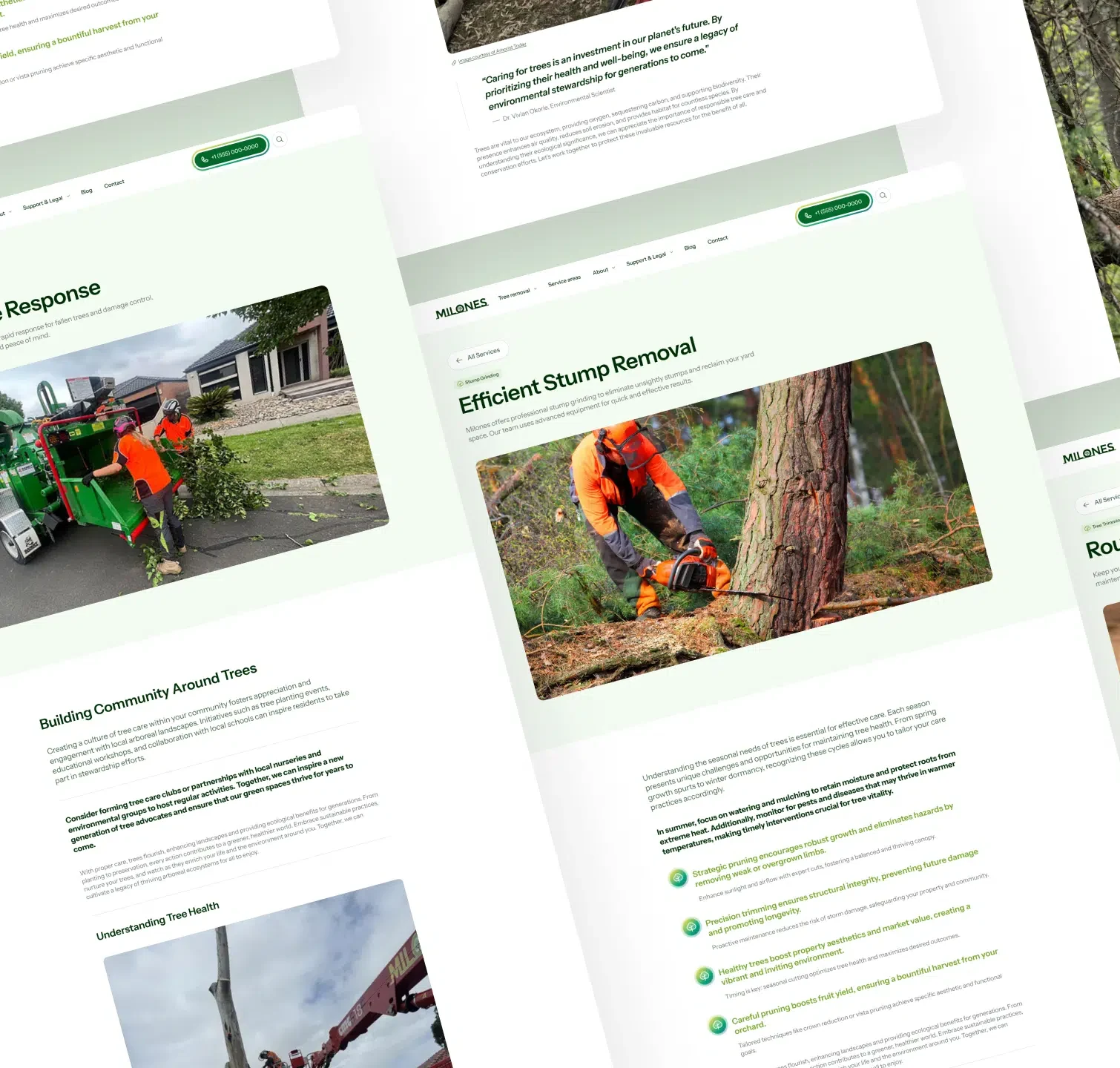Viewport: 1120px width, 1068px height.
Task: Click the tree icon beside 'Careful pruning boosts'
Action: [x=717, y=1025]
